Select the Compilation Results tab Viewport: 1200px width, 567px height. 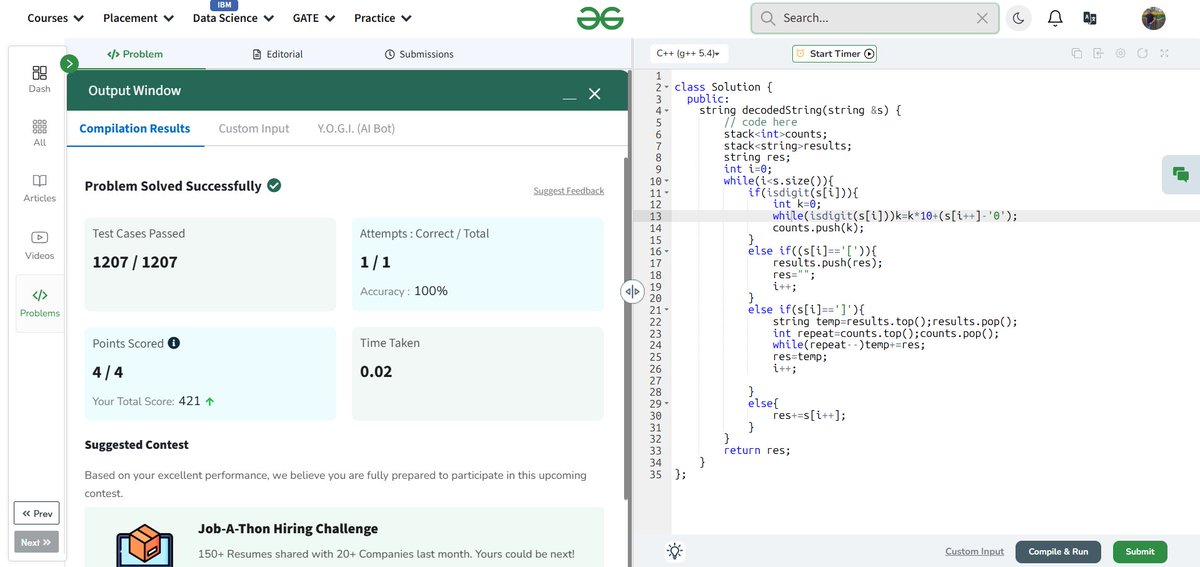point(135,128)
